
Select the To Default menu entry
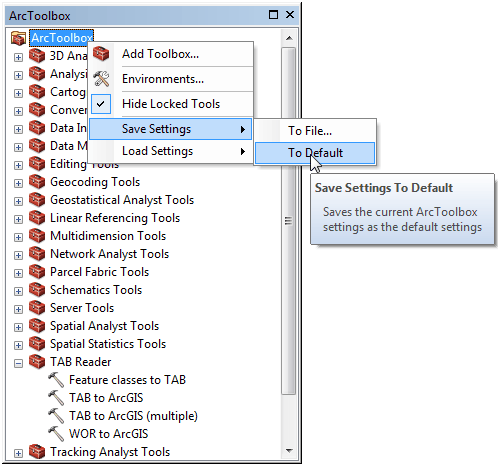[315, 153]
